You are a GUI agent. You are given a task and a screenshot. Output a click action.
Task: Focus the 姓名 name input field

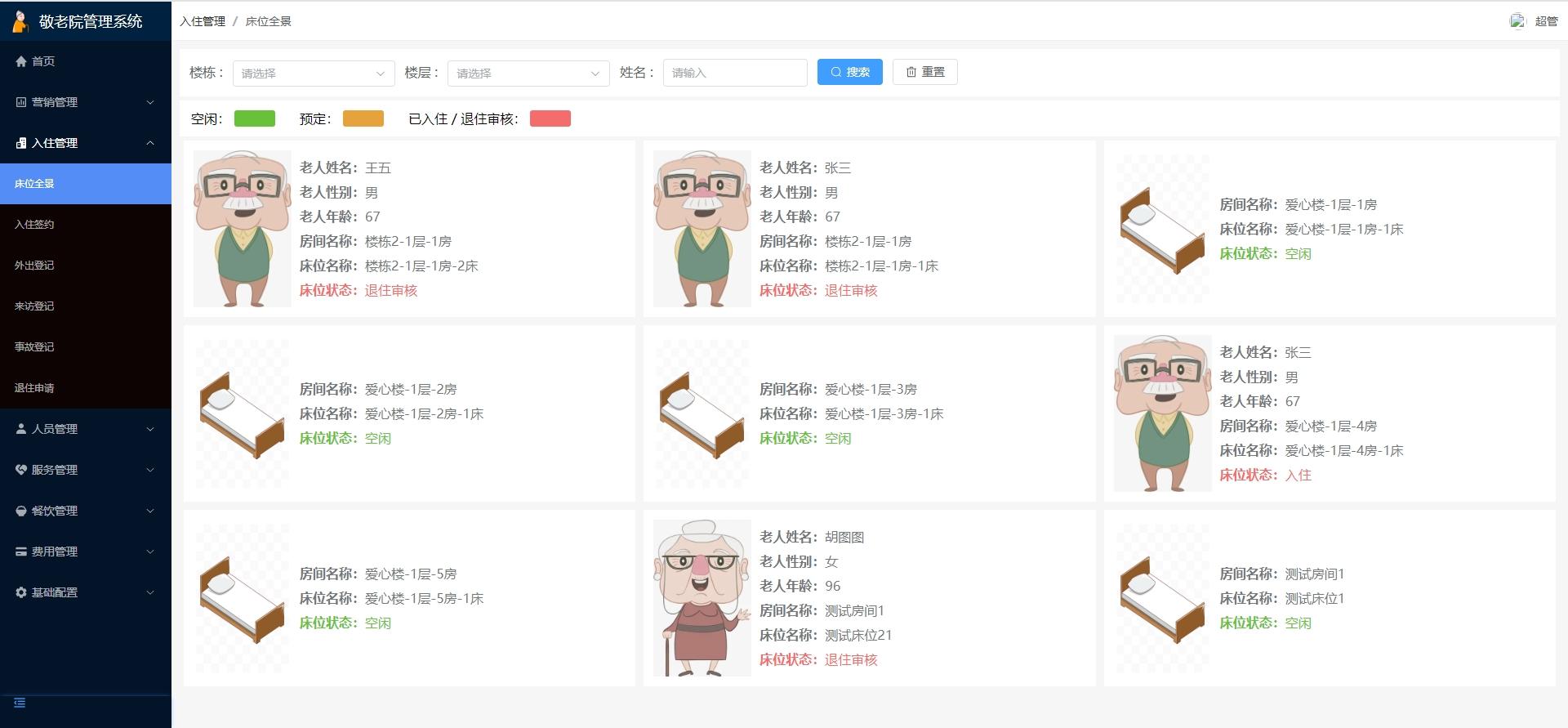pos(734,73)
